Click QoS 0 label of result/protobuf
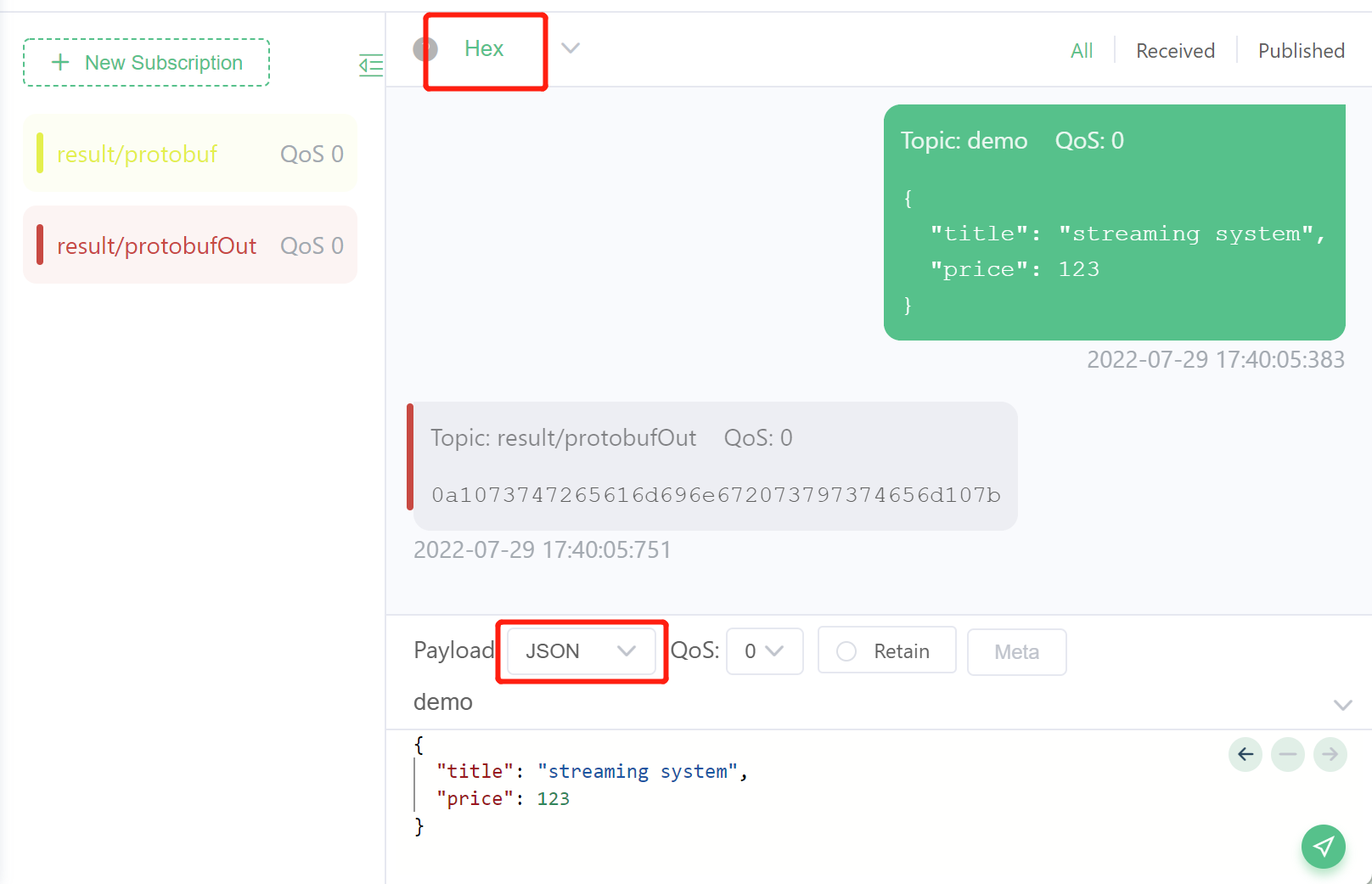This screenshot has height=884, width=1372. click(312, 154)
